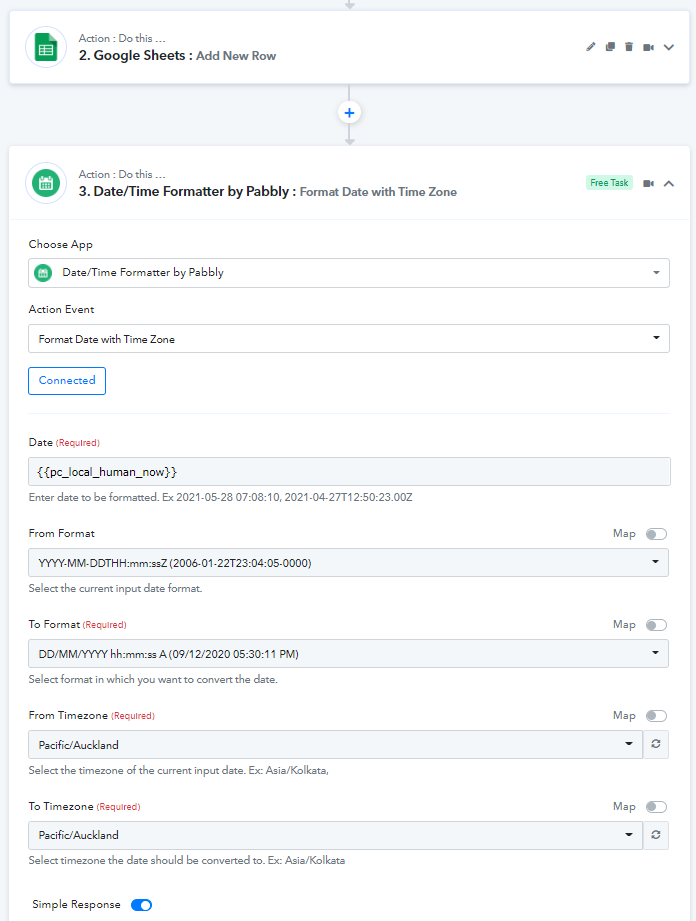
Task: Click the 'Add New Row' action label
Action: [236, 56]
